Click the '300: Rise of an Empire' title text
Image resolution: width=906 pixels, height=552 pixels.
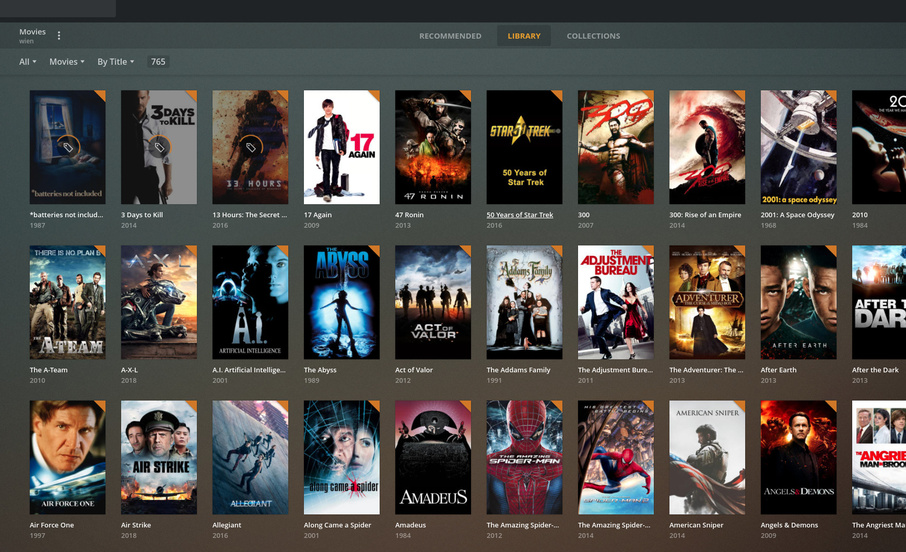706,215
